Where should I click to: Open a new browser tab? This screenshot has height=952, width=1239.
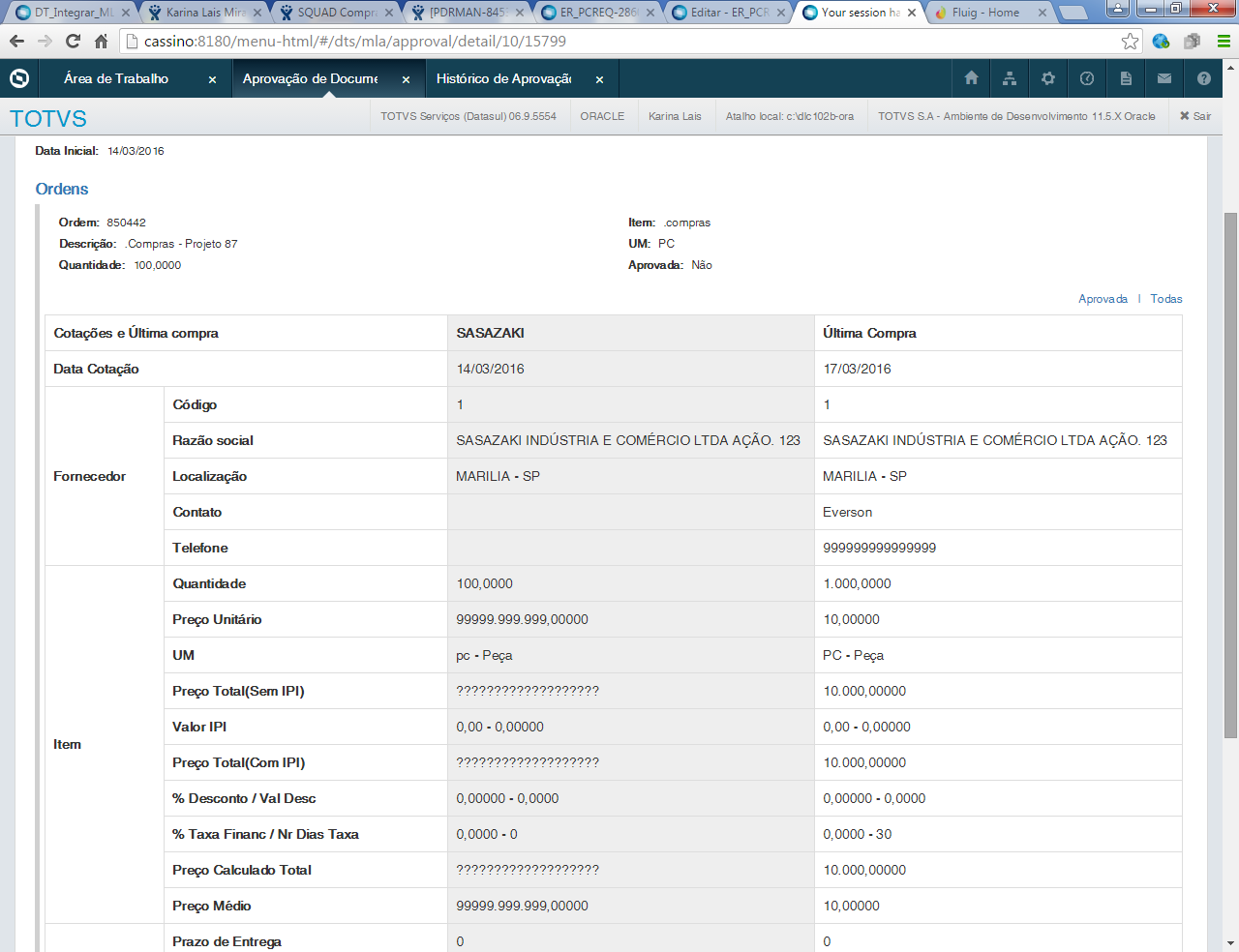[1072, 13]
